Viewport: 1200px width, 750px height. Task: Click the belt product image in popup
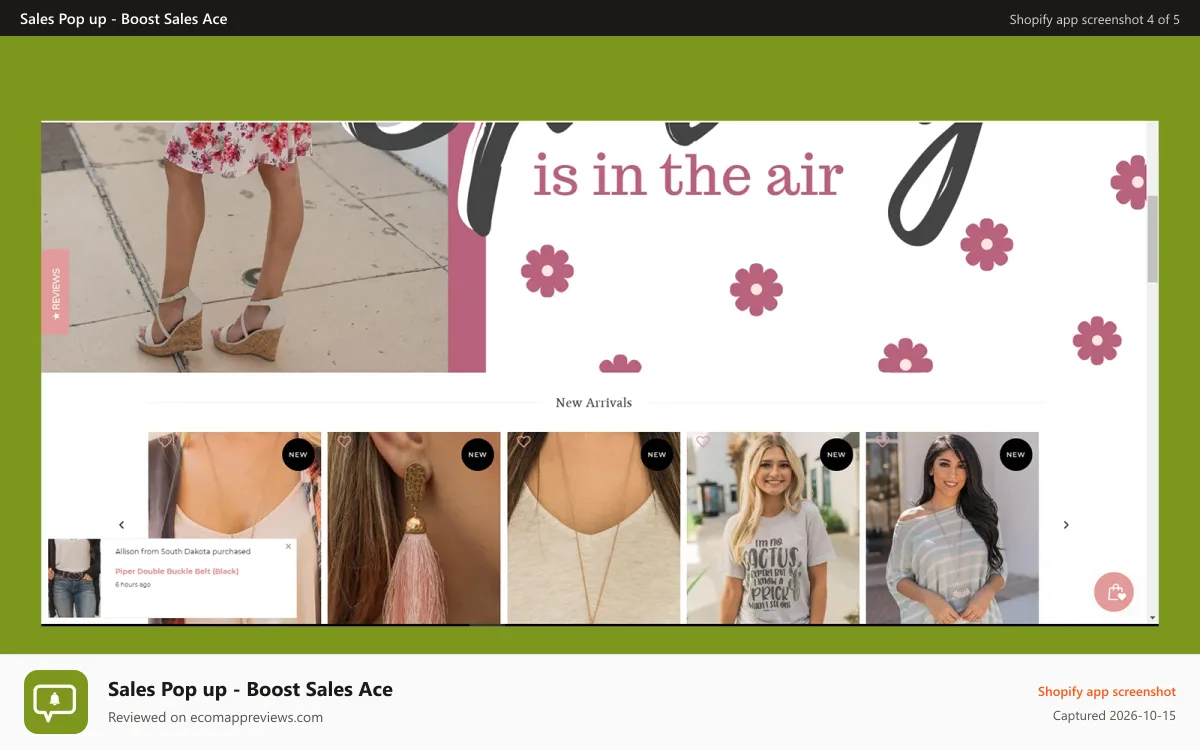click(x=75, y=578)
